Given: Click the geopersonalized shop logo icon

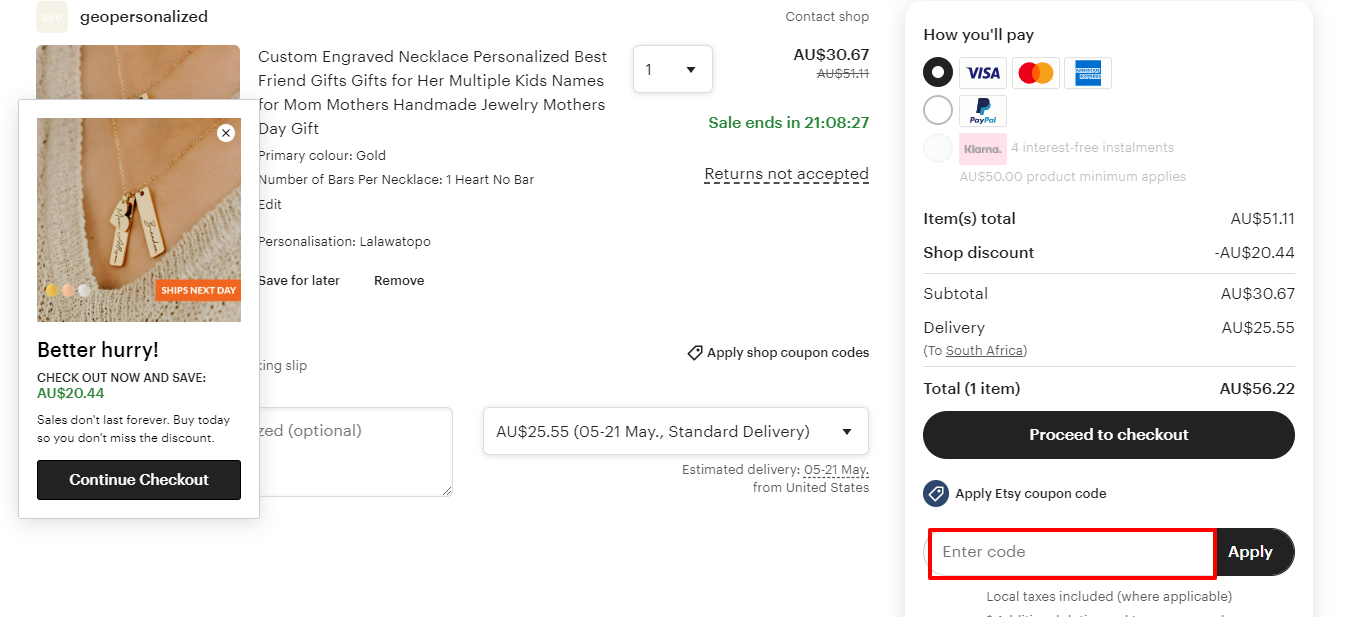Looking at the screenshot, I should [x=52, y=17].
